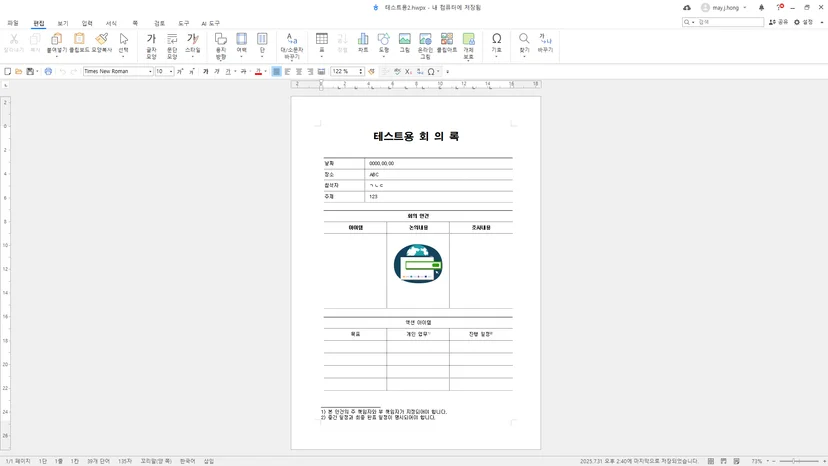Click the Open Folder icon in quick toolbar

click(x=18, y=71)
